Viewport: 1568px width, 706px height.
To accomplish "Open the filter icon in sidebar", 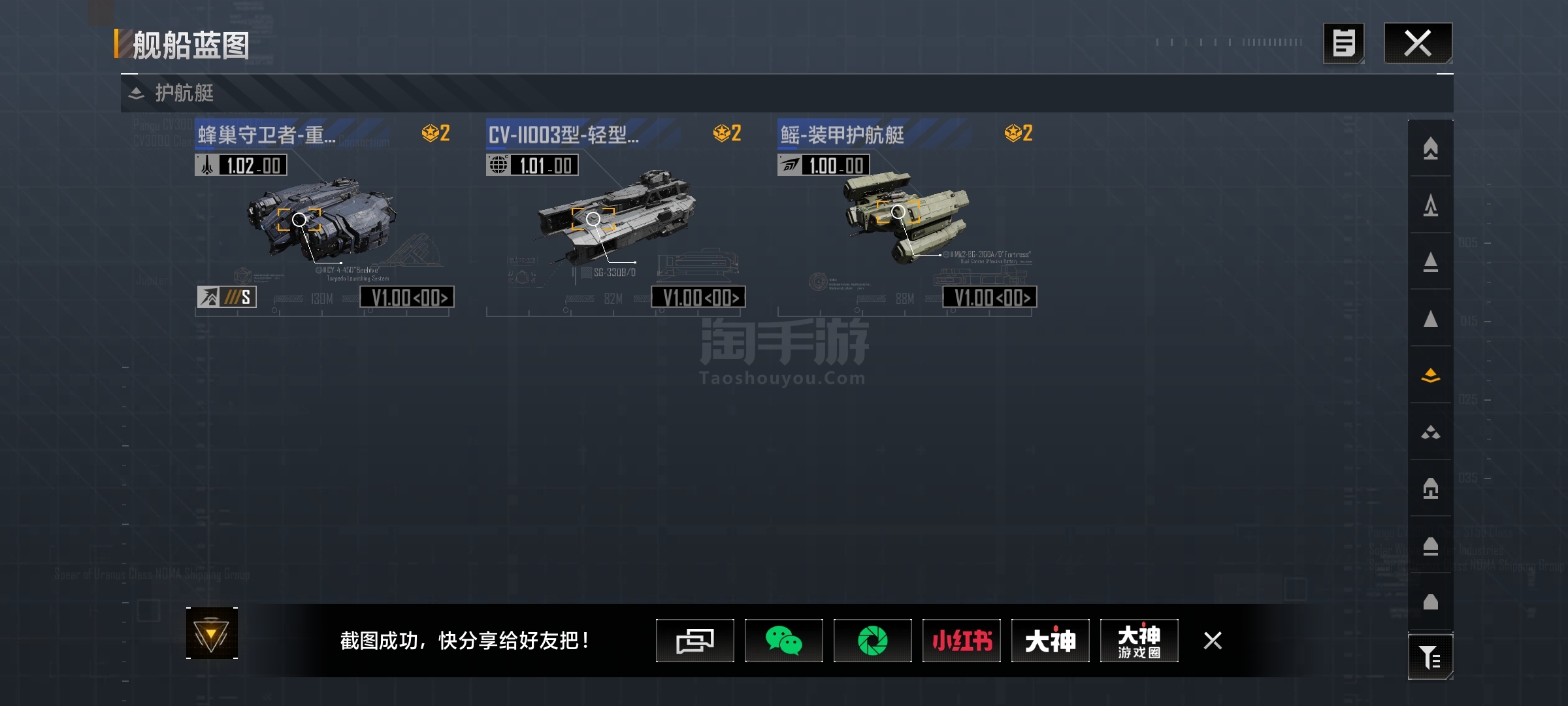I will [x=1430, y=656].
